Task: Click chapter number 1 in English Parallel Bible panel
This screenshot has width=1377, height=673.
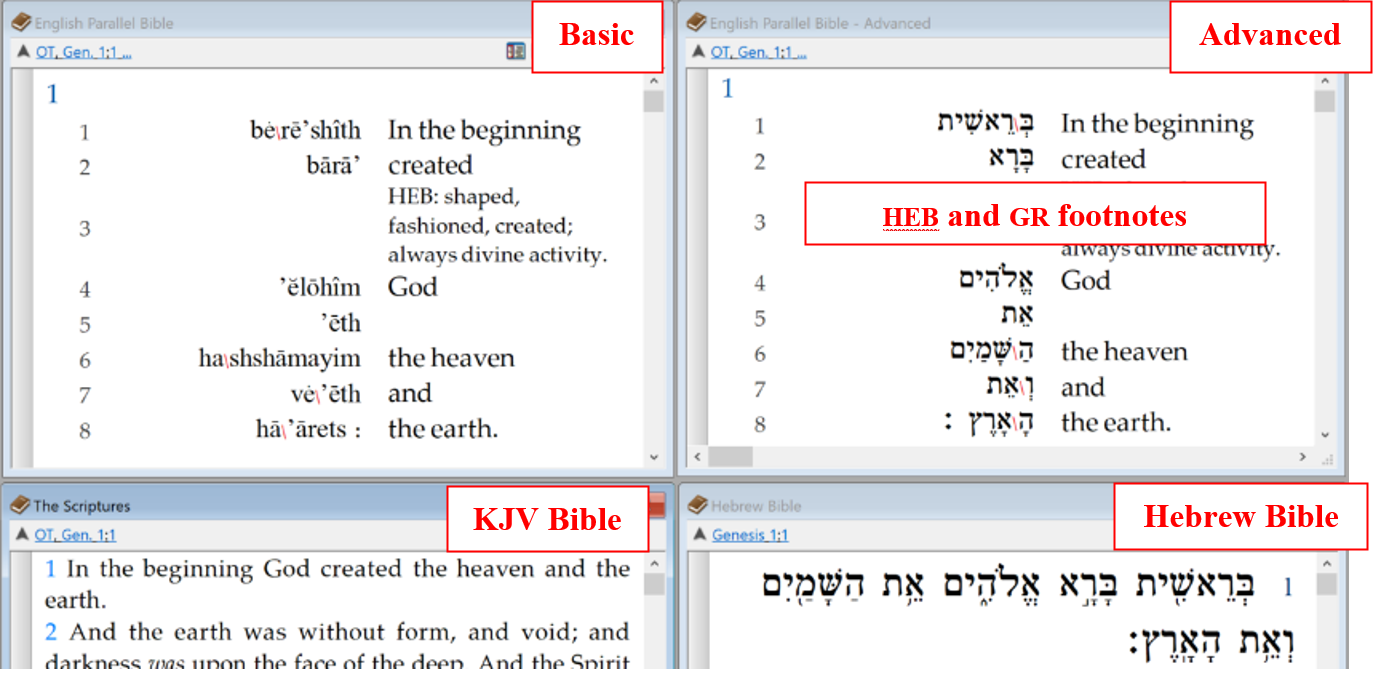Action: click(x=52, y=95)
